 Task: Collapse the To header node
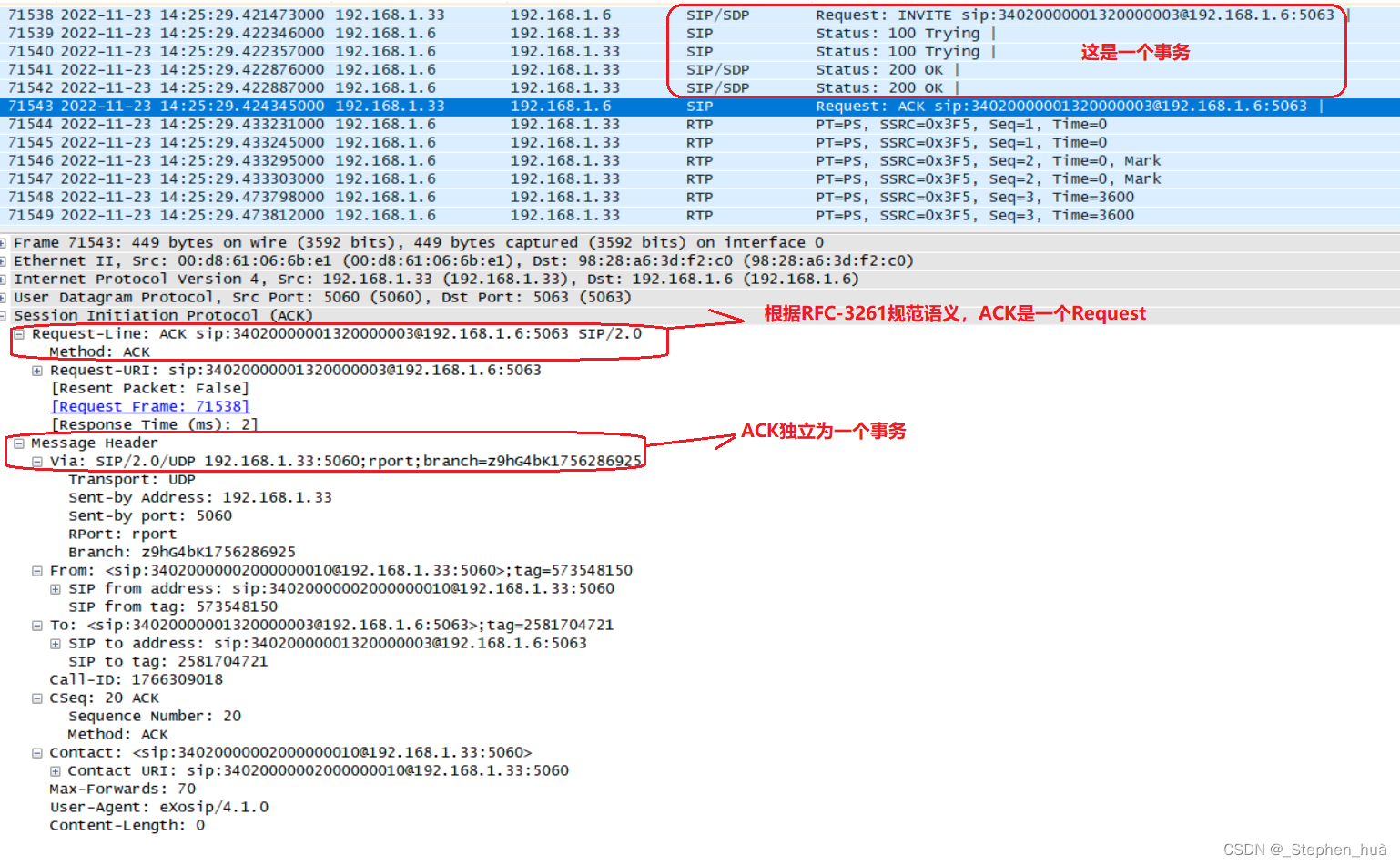pos(37,626)
